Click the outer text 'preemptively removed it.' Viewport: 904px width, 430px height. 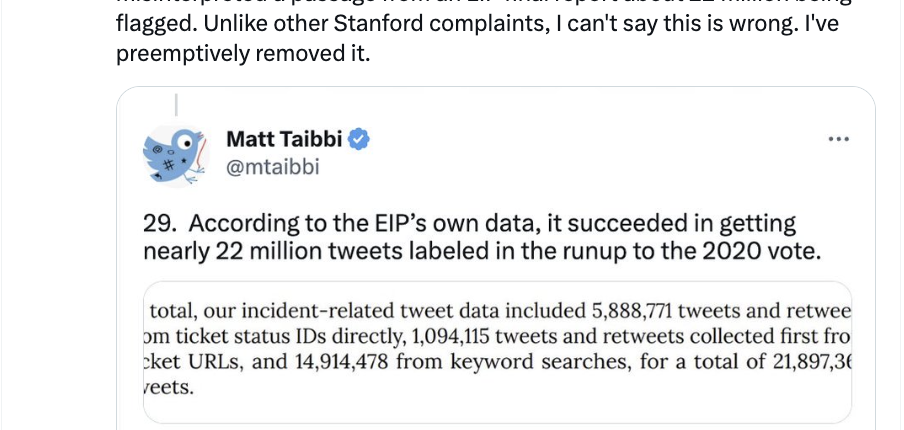point(243,54)
